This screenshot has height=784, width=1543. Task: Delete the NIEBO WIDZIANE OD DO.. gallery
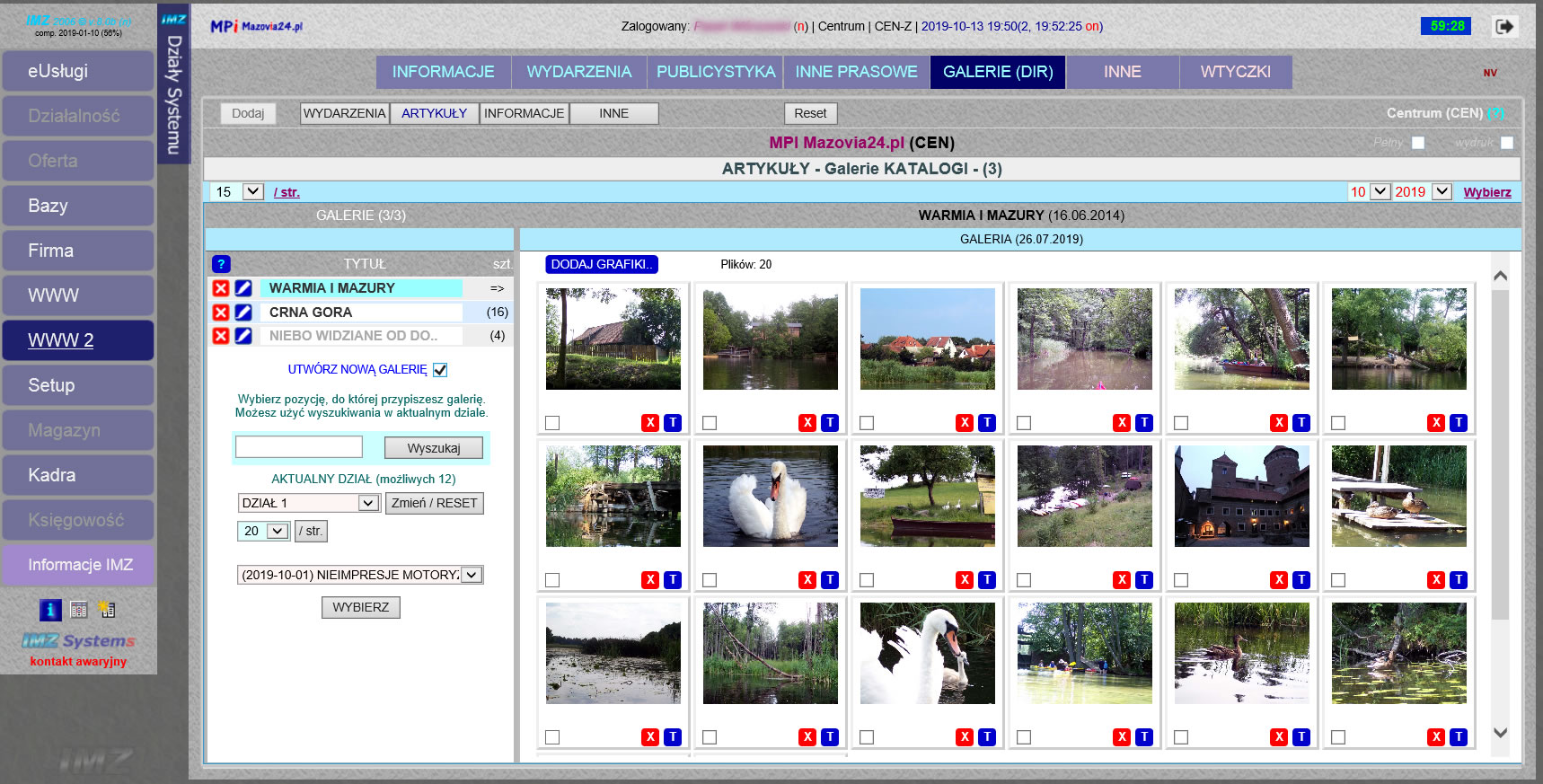click(x=221, y=335)
